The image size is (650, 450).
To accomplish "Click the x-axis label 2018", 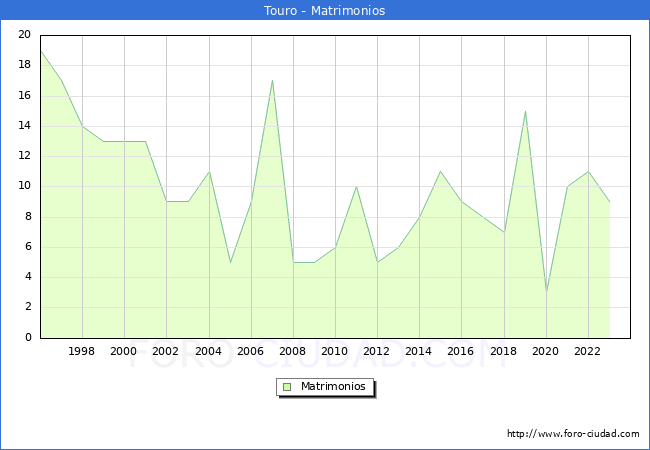I will click(x=504, y=351).
